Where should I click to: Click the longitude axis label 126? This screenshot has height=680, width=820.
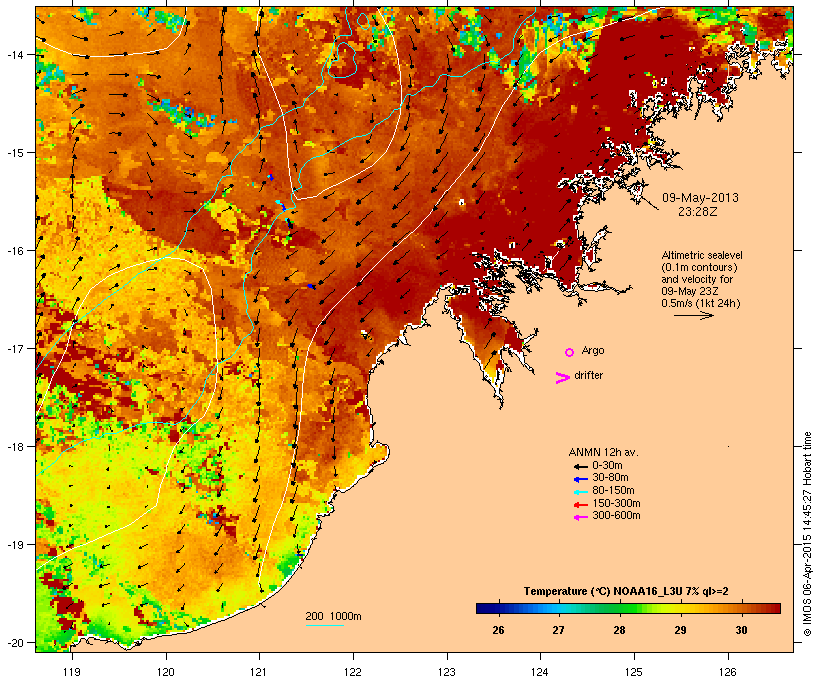pos(727,672)
